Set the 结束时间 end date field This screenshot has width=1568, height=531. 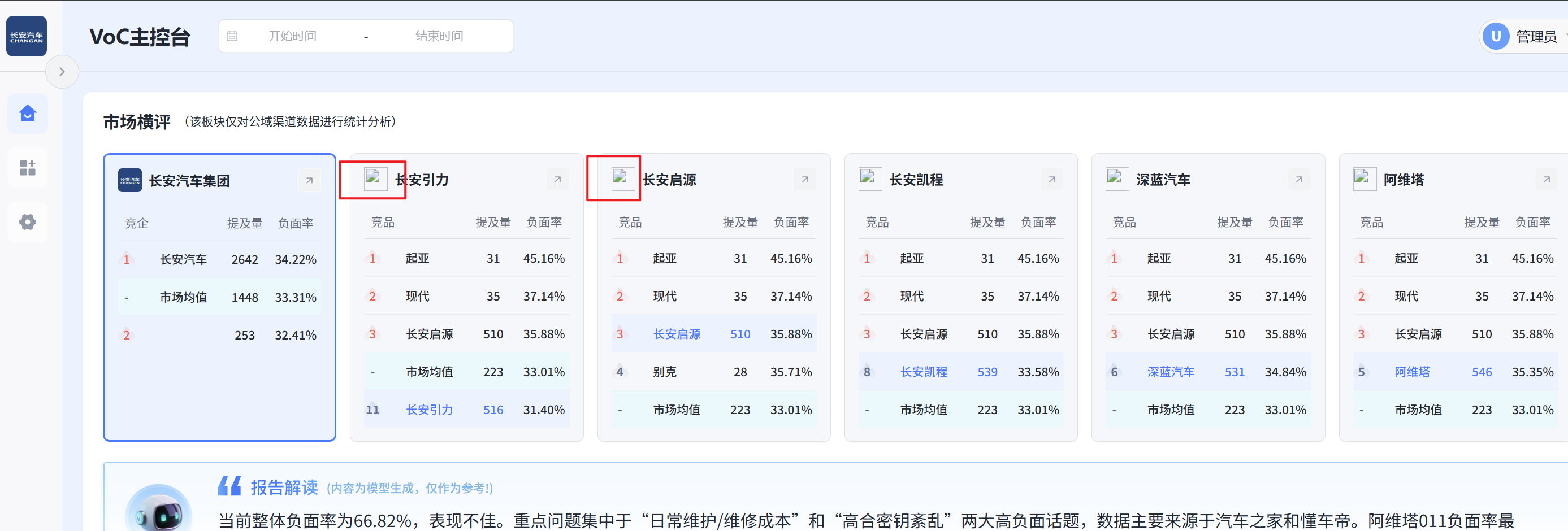(439, 37)
